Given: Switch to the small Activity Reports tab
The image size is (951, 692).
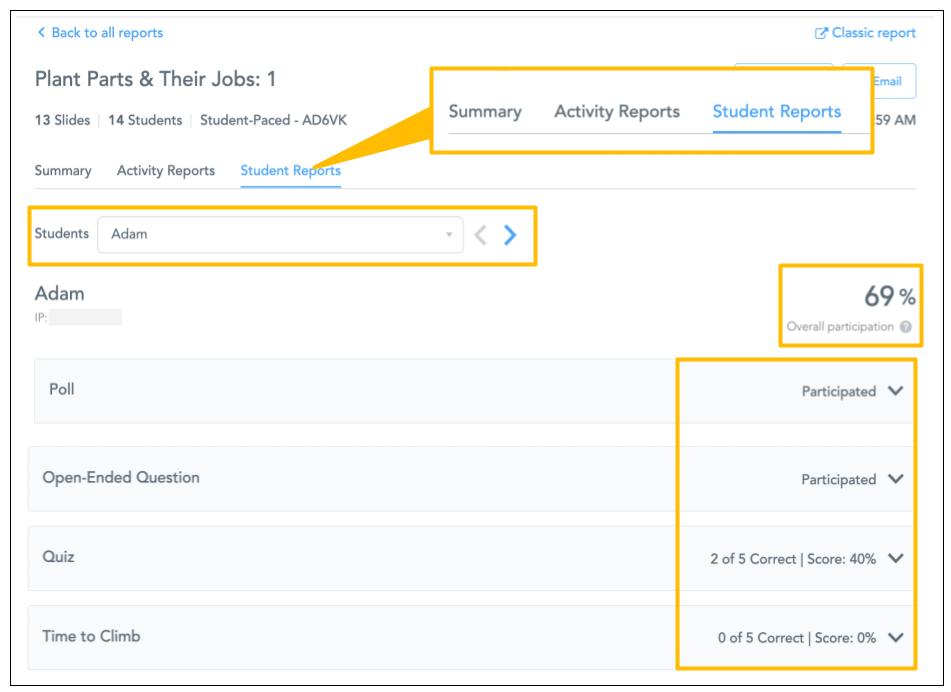Looking at the screenshot, I should pyautogui.click(x=166, y=171).
